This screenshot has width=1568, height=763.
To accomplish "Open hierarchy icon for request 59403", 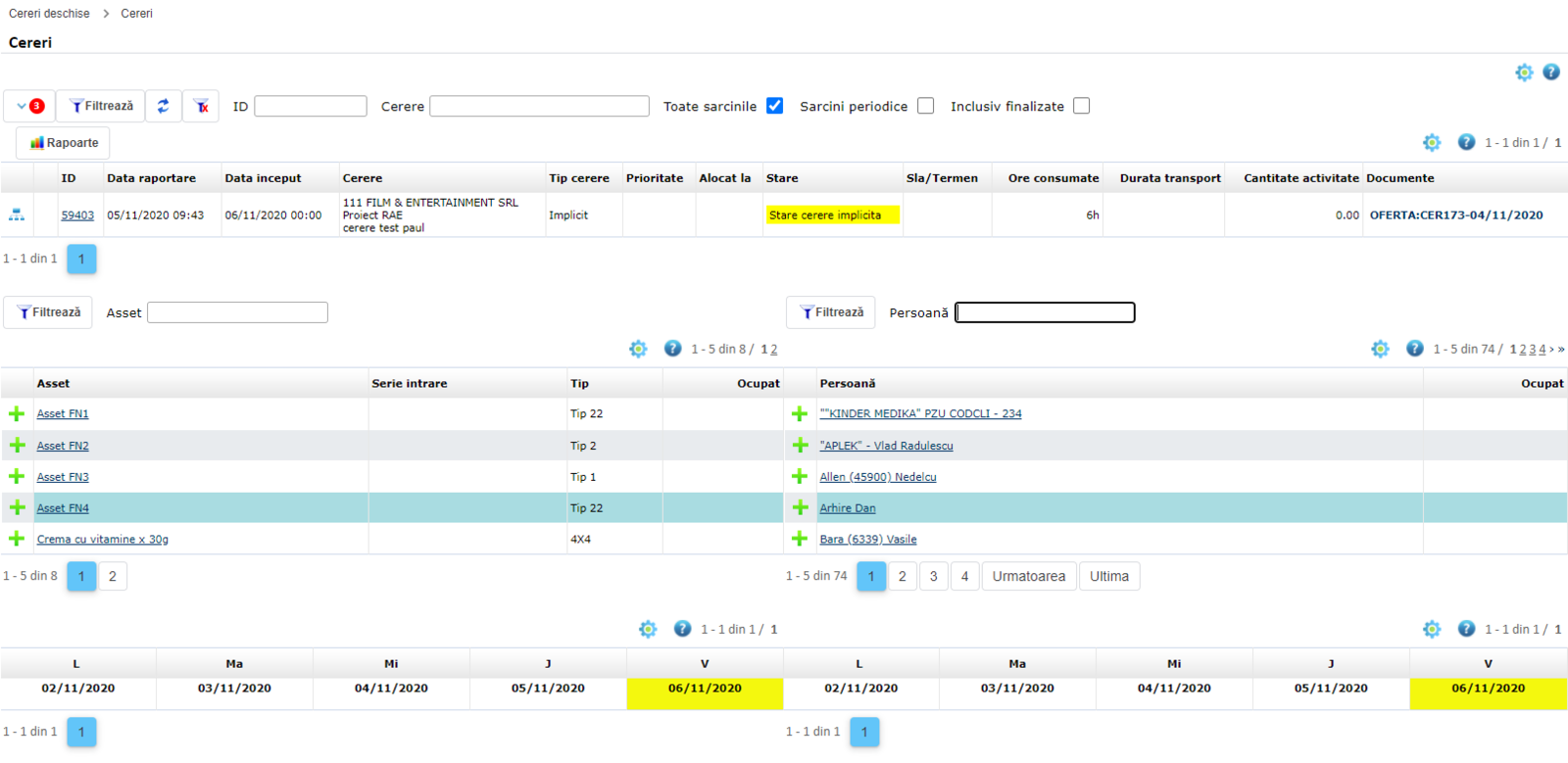I will 17,215.
